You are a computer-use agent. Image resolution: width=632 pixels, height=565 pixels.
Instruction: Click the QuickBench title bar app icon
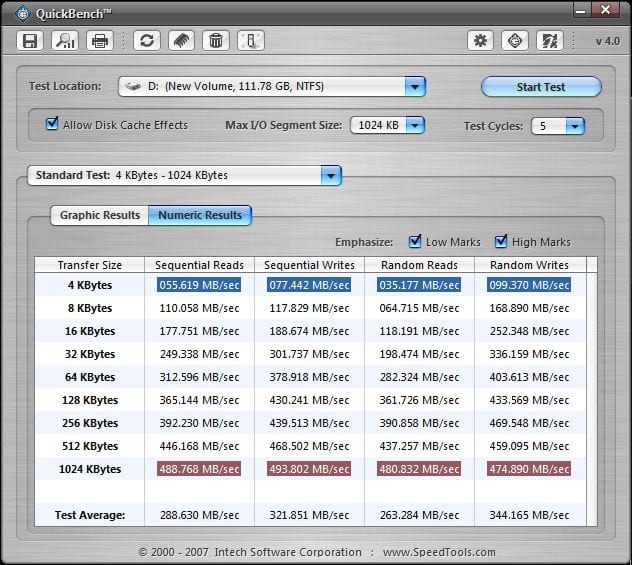tap(20, 11)
